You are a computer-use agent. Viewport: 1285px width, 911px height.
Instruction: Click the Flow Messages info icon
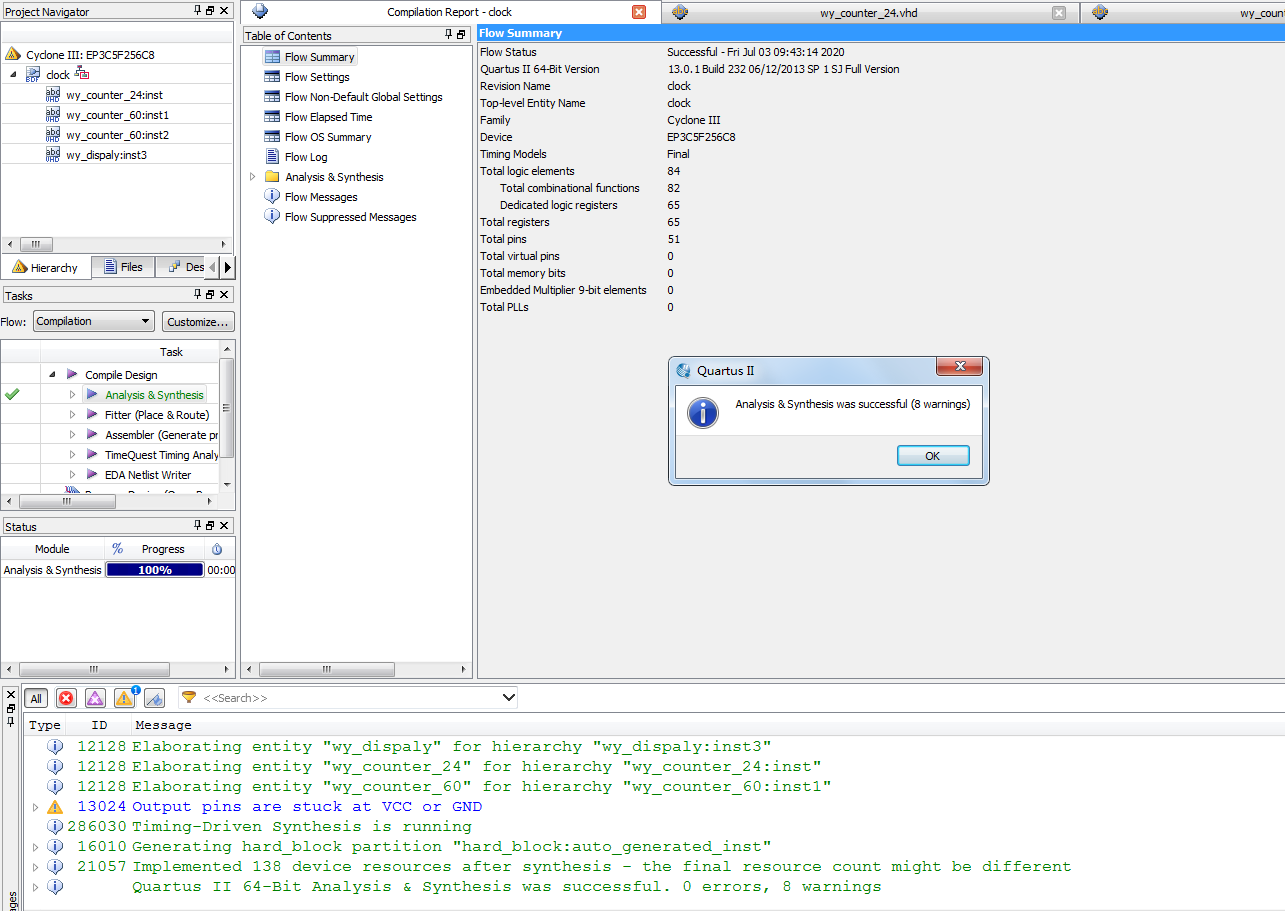(272, 197)
